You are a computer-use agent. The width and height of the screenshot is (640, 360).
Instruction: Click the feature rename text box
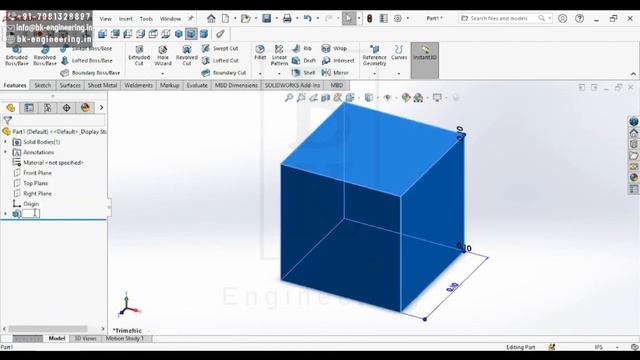click(x=31, y=213)
